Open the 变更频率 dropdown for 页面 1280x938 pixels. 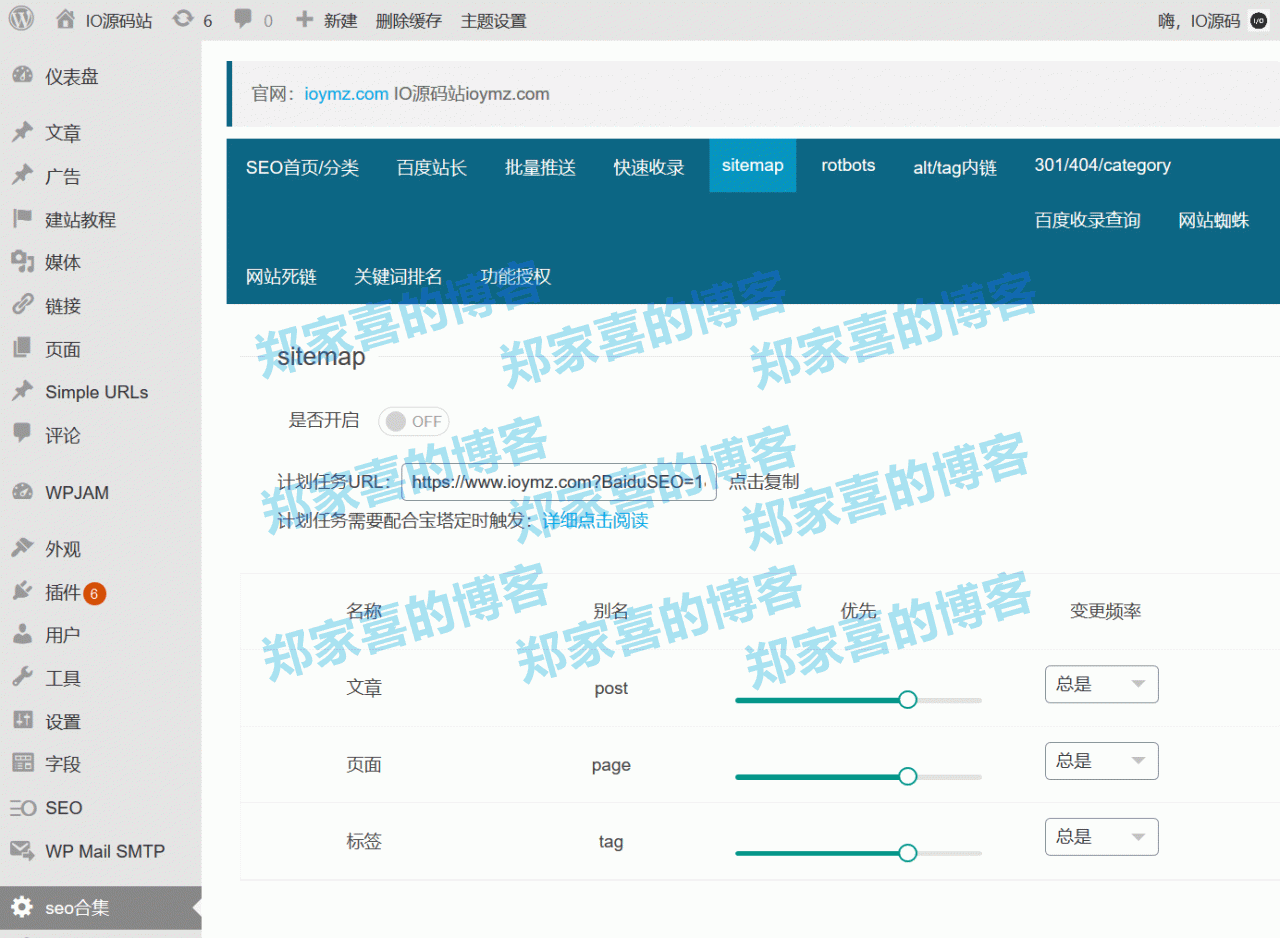(1101, 761)
